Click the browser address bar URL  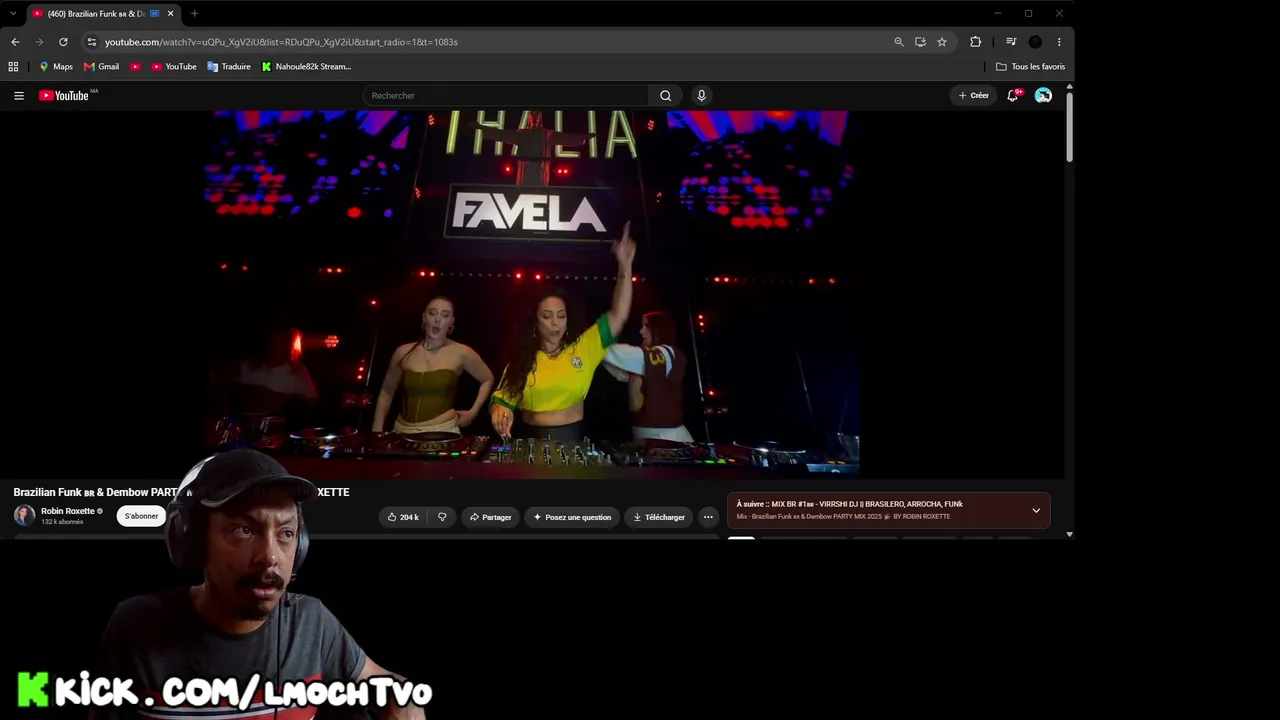click(x=281, y=42)
